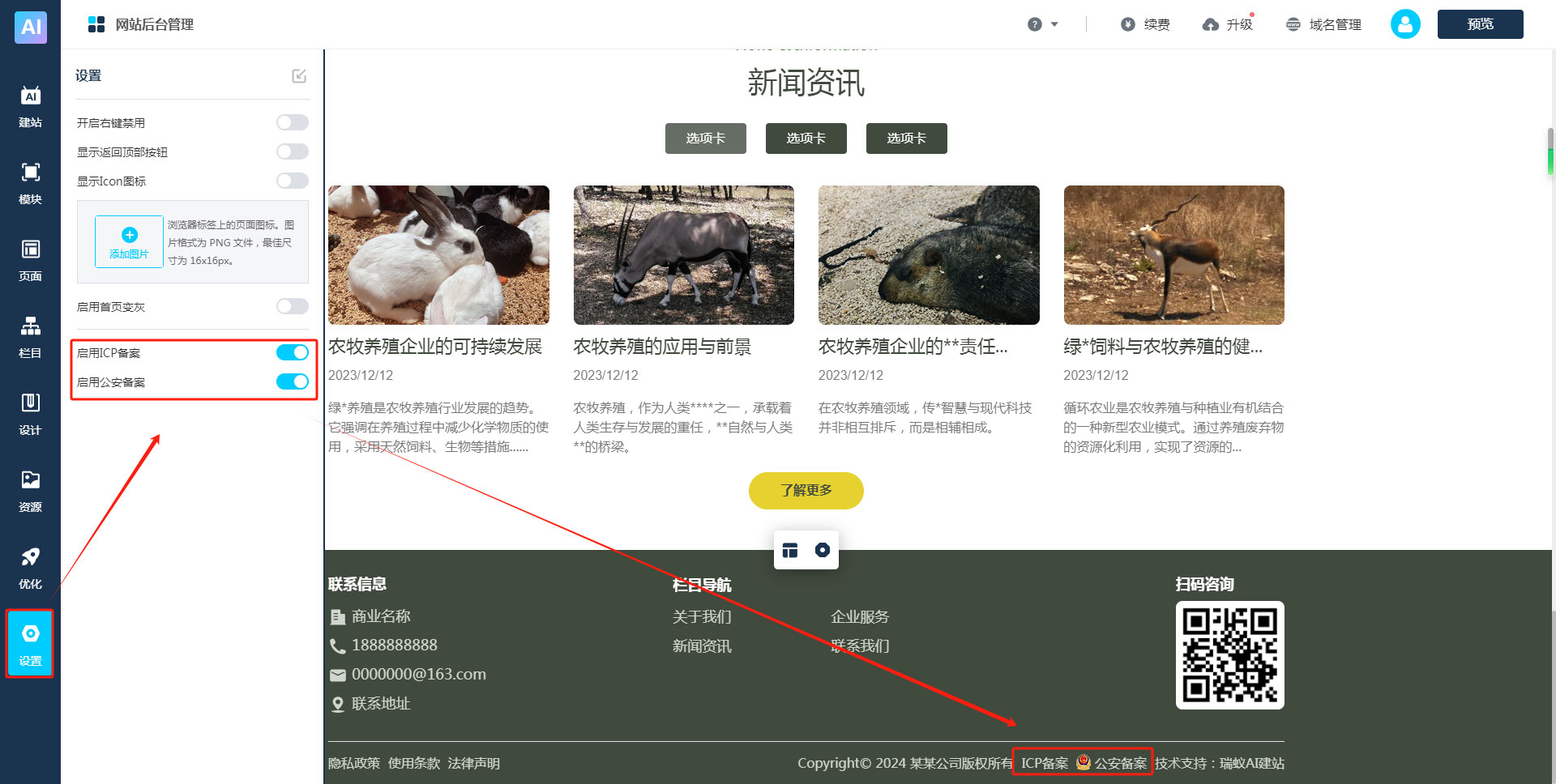Click the floating layout module icon
The image size is (1556, 784).
[790, 550]
